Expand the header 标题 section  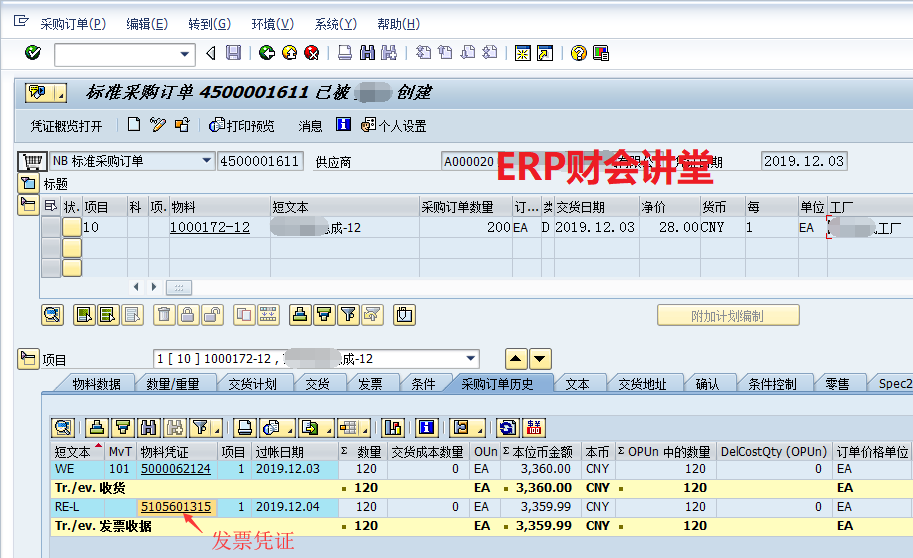click(x=28, y=184)
